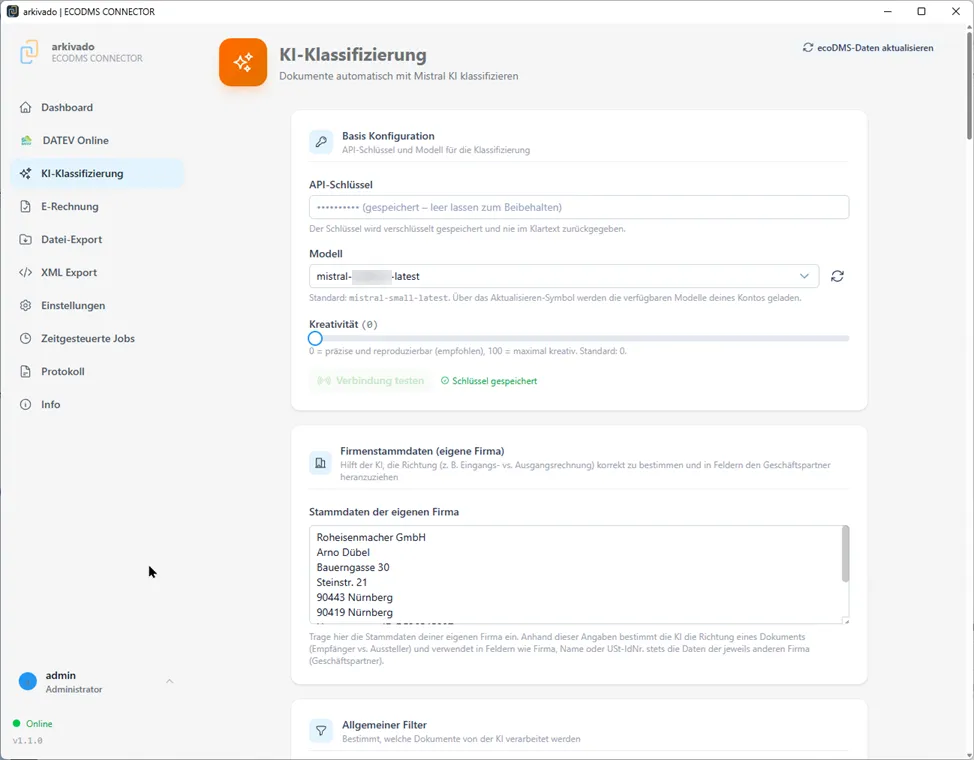Click the Zeitgesteuerte Jobs clock icon
The height and width of the screenshot is (760, 974).
pos(25,338)
